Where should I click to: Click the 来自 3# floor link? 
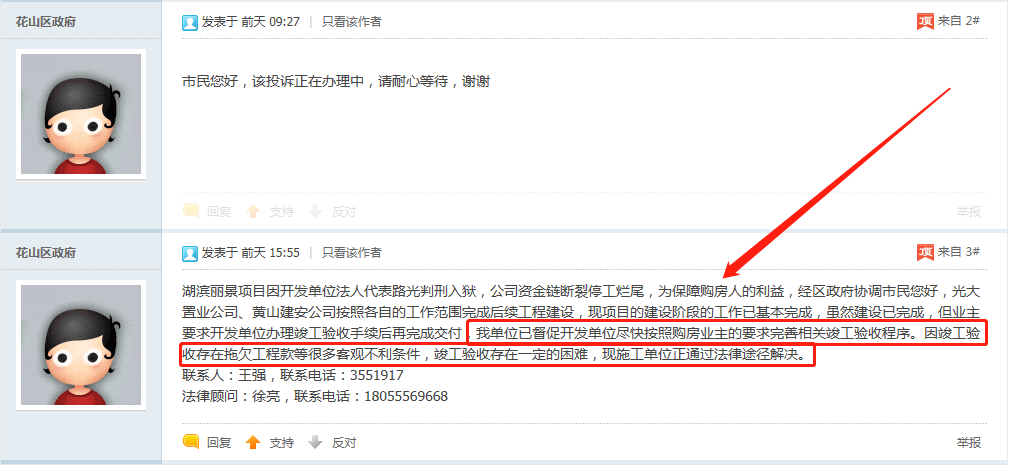(959, 252)
